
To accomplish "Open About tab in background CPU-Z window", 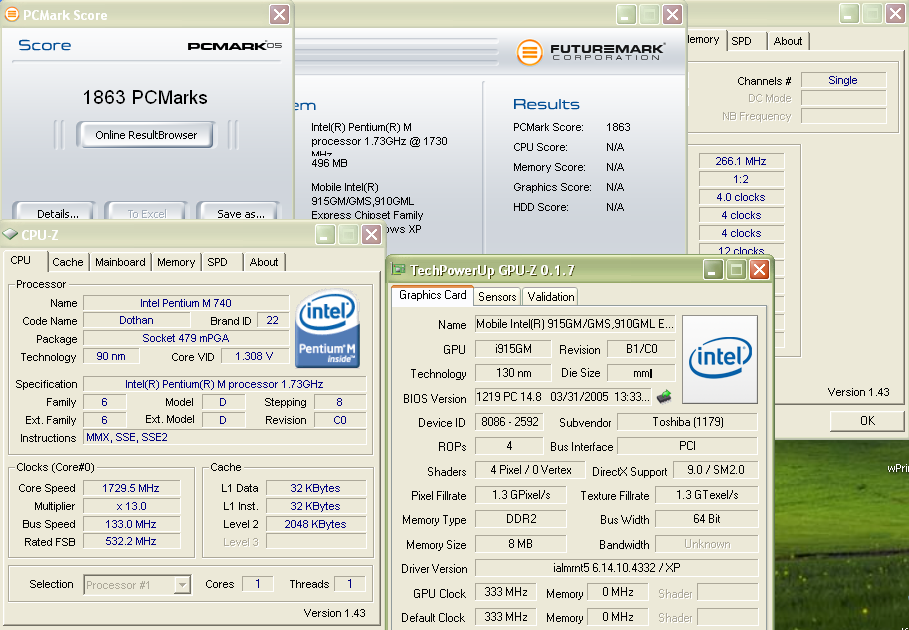I will tap(788, 41).
